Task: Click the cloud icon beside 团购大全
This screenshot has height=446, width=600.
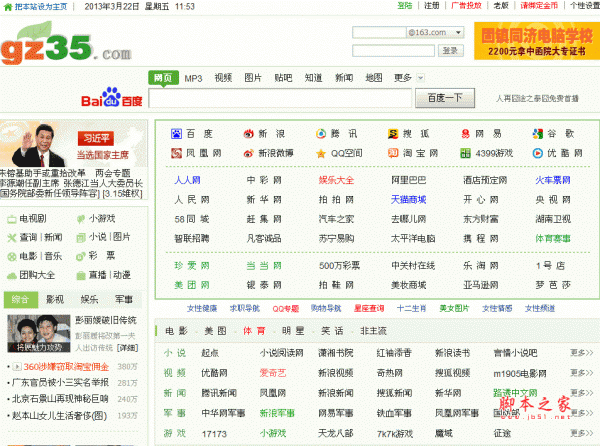Action: (11, 275)
